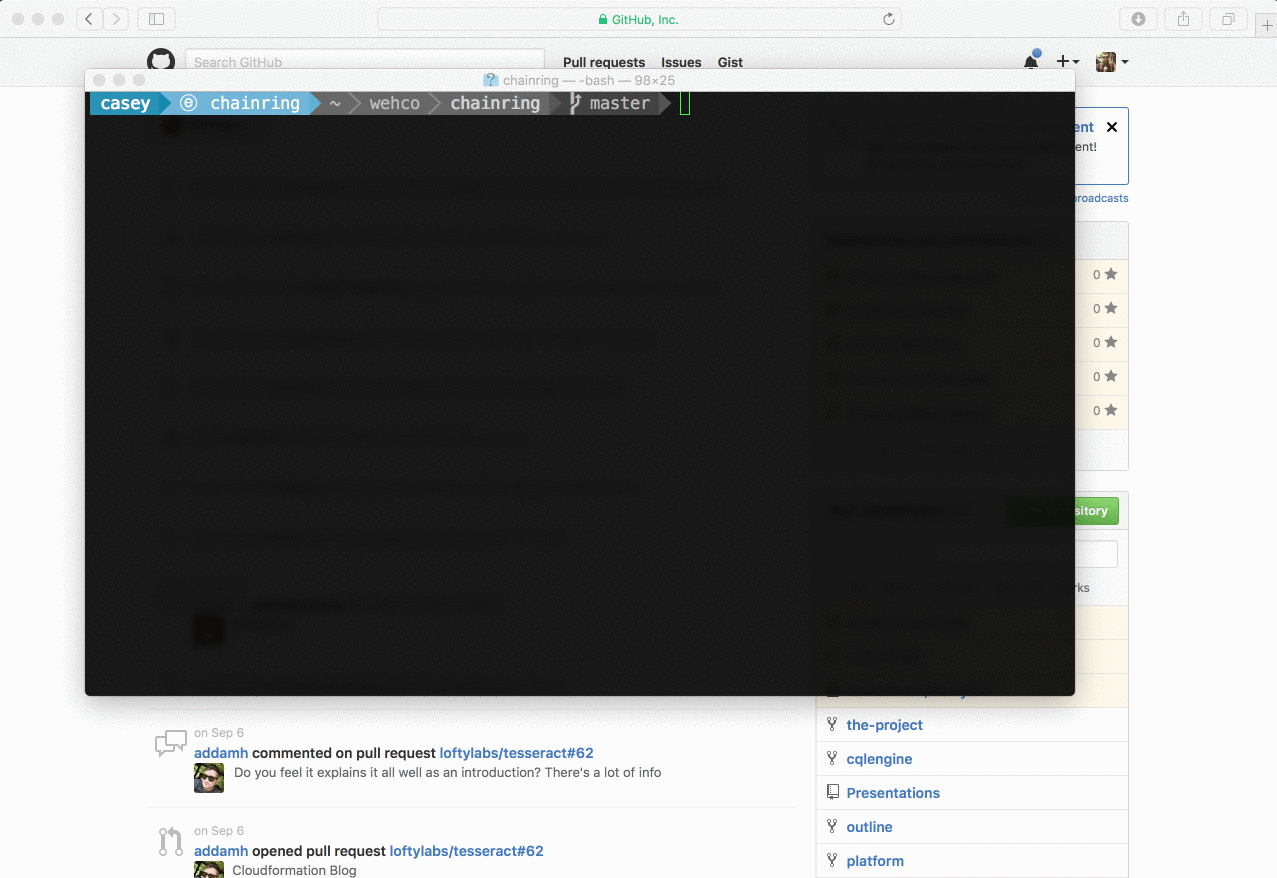Open the GitHub create-new plus dropdown
The height and width of the screenshot is (878, 1277).
tap(1068, 62)
